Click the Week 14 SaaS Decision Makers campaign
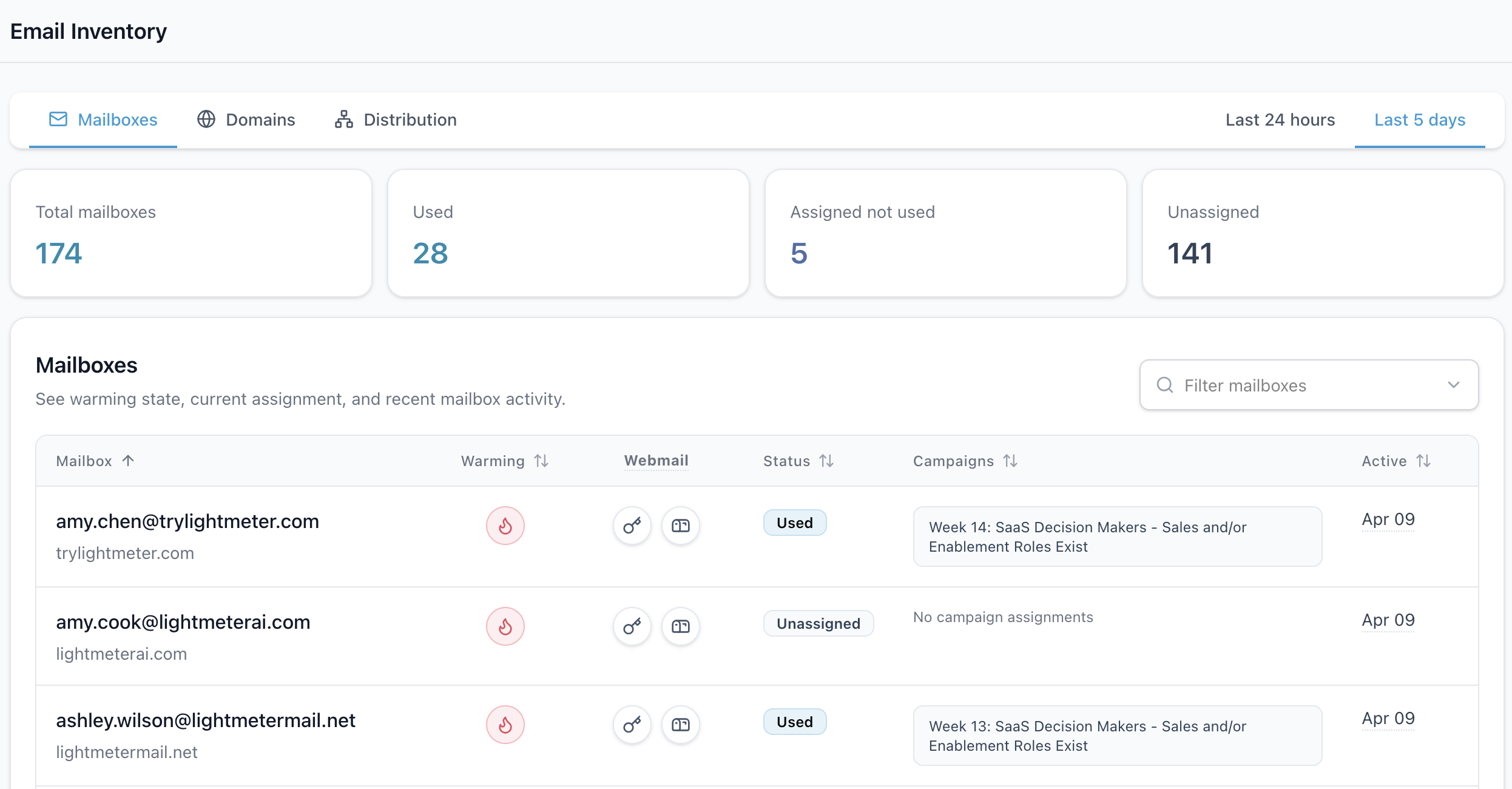Viewport: 1512px width, 789px height. [x=1118, y=537]
